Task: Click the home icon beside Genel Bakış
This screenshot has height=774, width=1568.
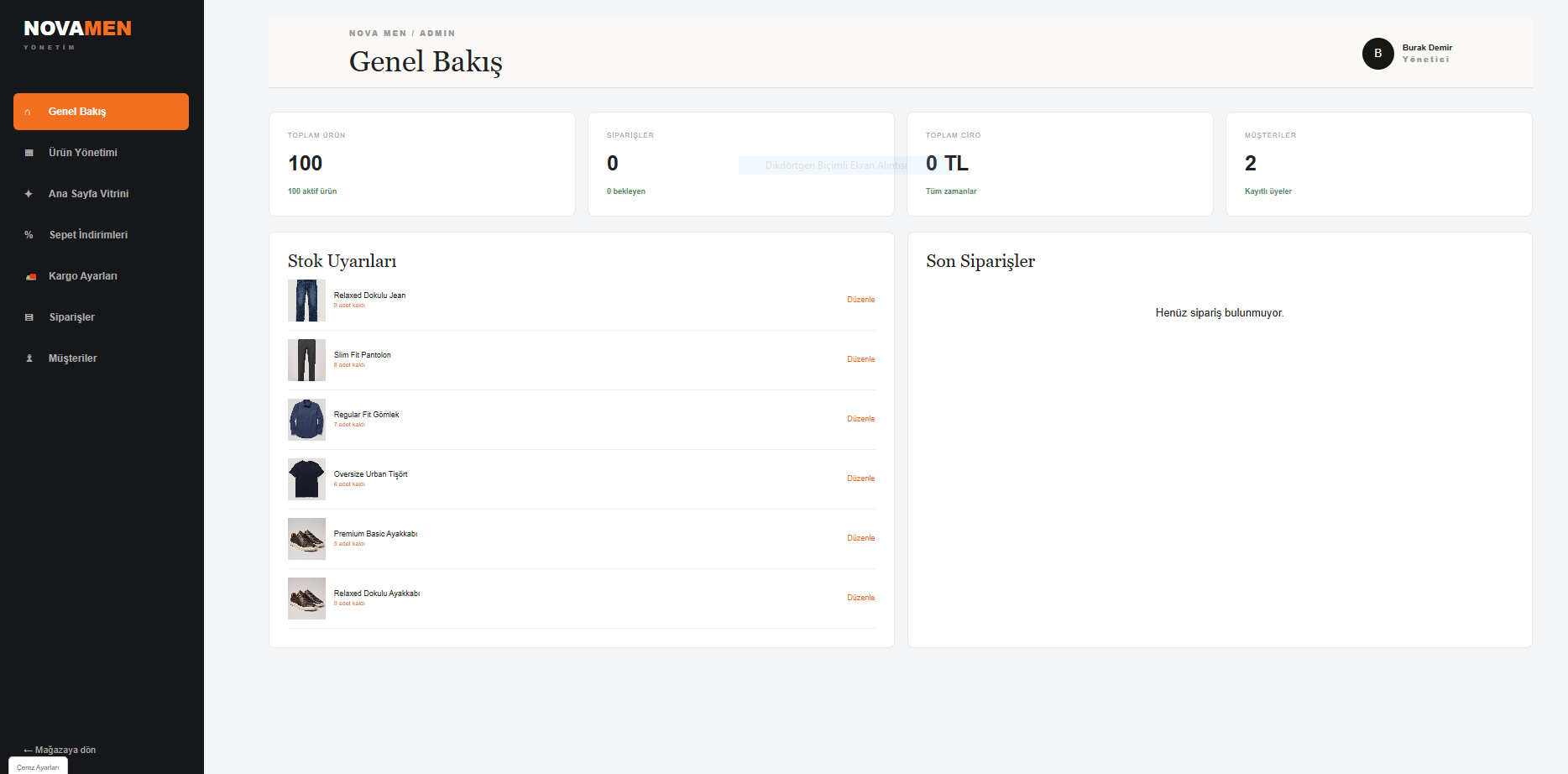Action: pyautogui.click(x=28, y=112)
